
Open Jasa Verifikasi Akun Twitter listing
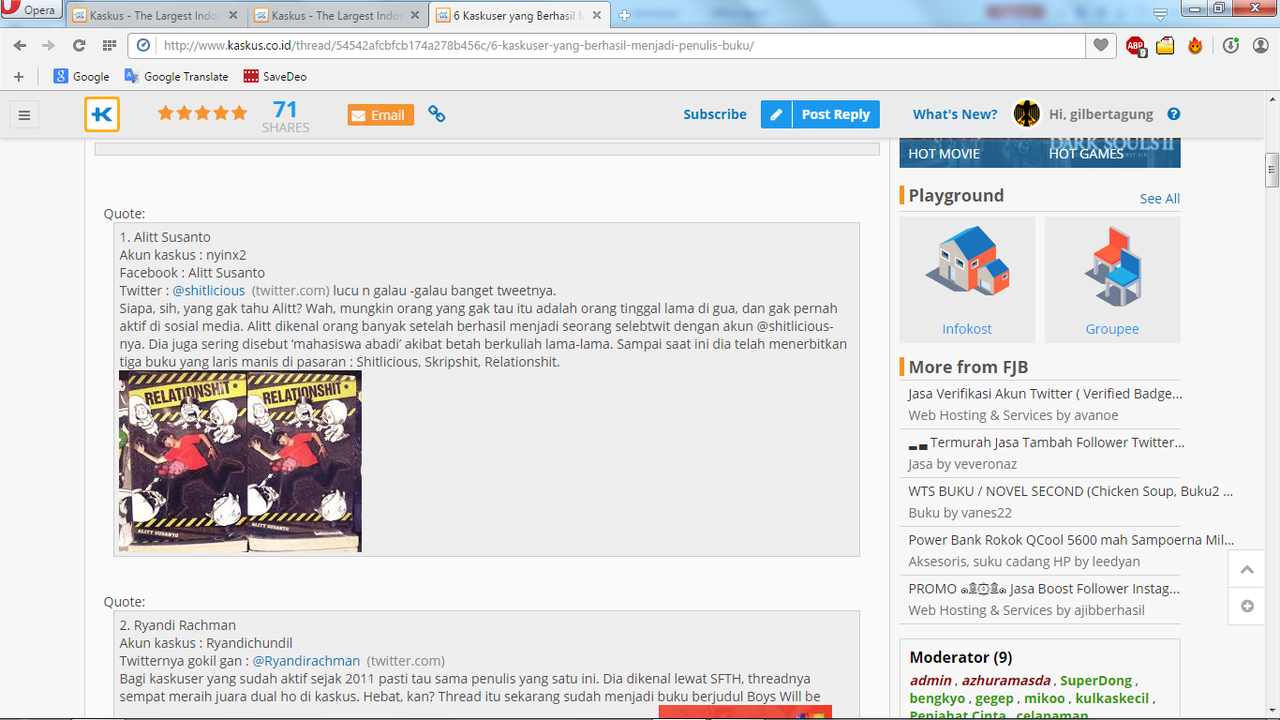[1045, 394]
